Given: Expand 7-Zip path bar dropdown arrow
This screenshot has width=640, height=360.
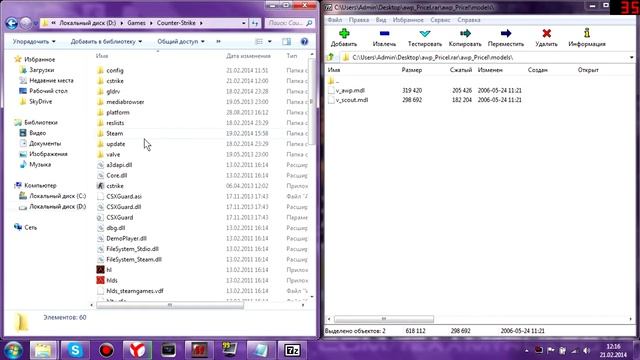Looking at the screenshot, I should click(x=631, y=58).
